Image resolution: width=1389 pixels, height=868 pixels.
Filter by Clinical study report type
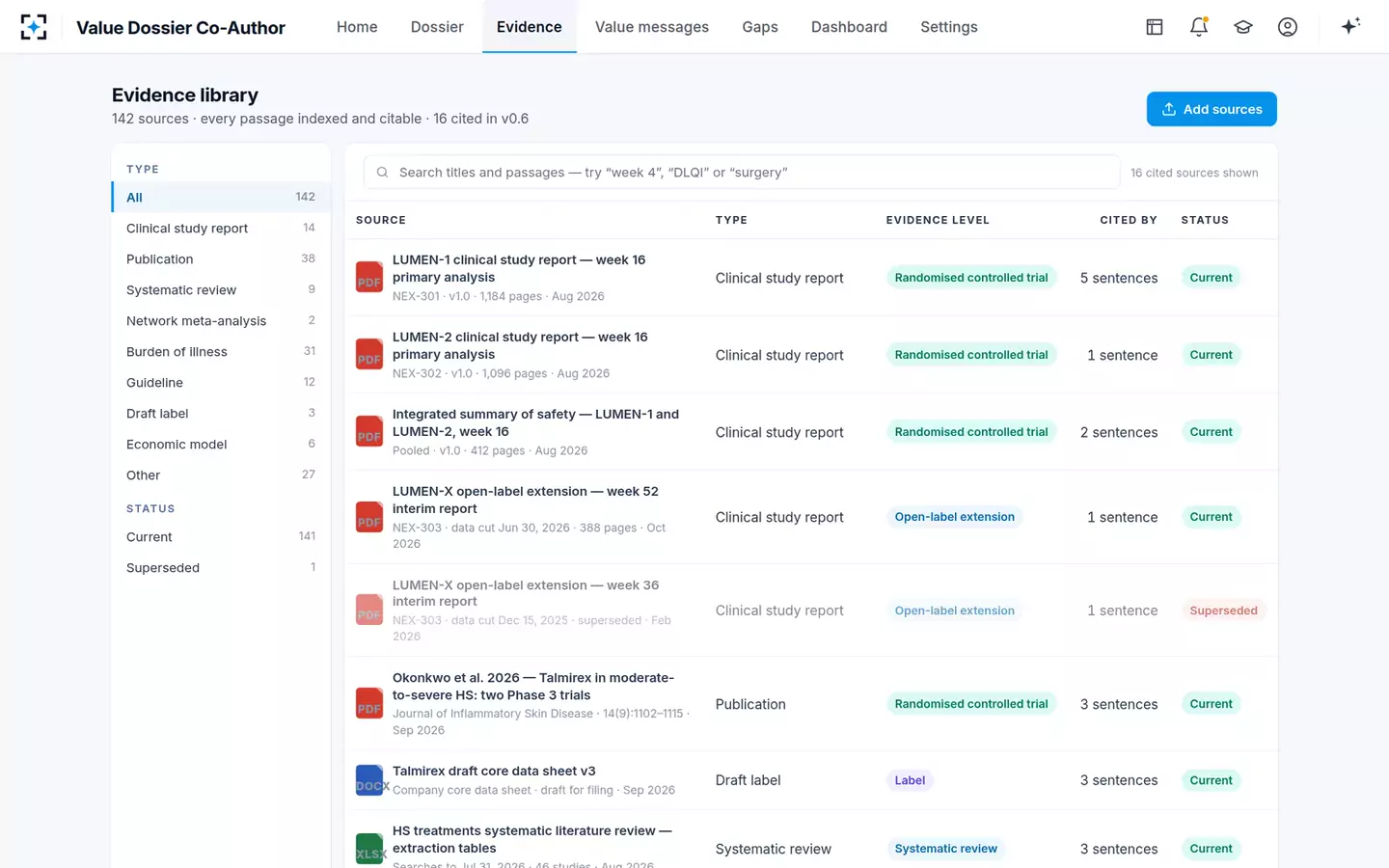221,228
